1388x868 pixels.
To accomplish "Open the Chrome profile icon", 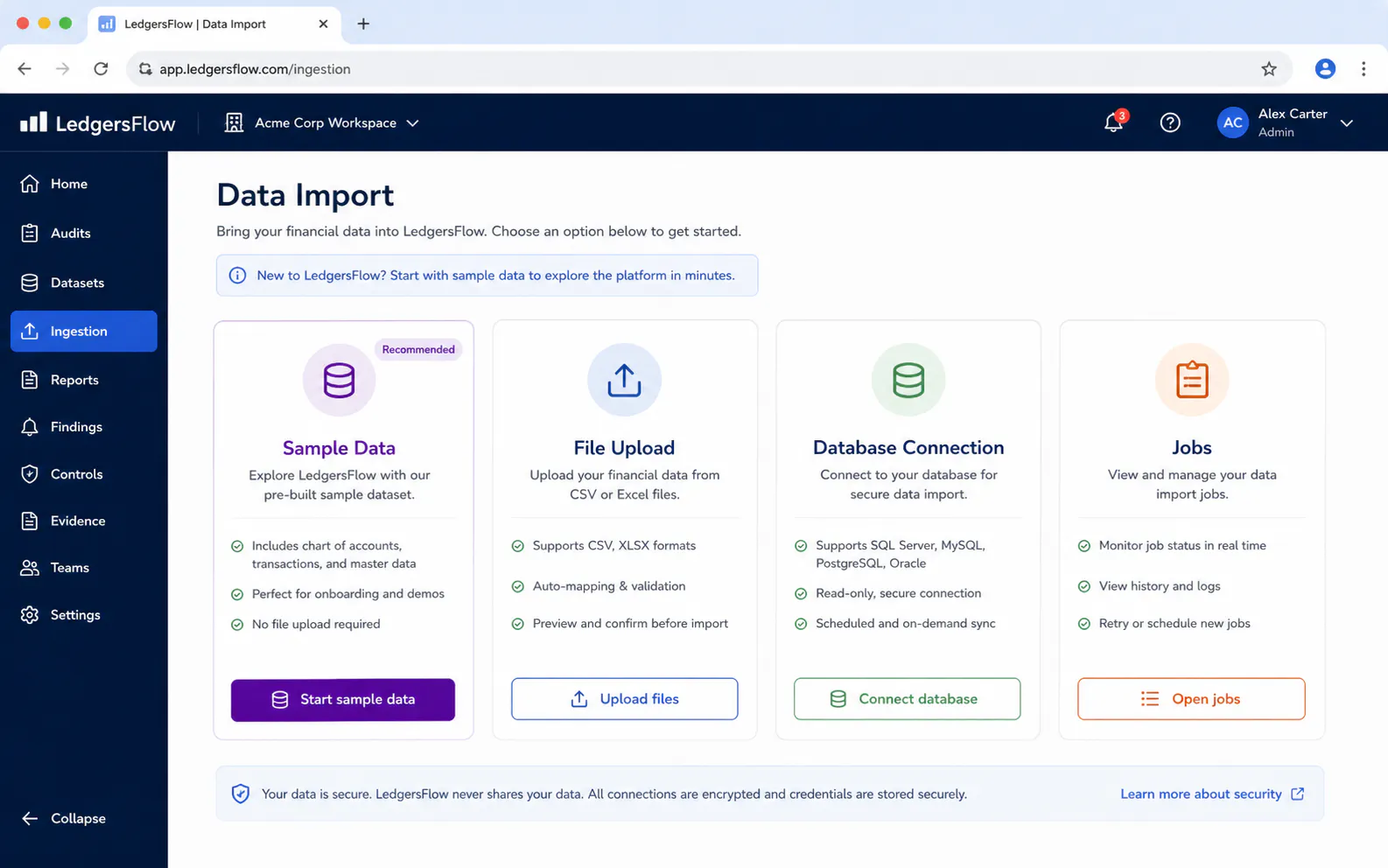I will pos(1325,69).
